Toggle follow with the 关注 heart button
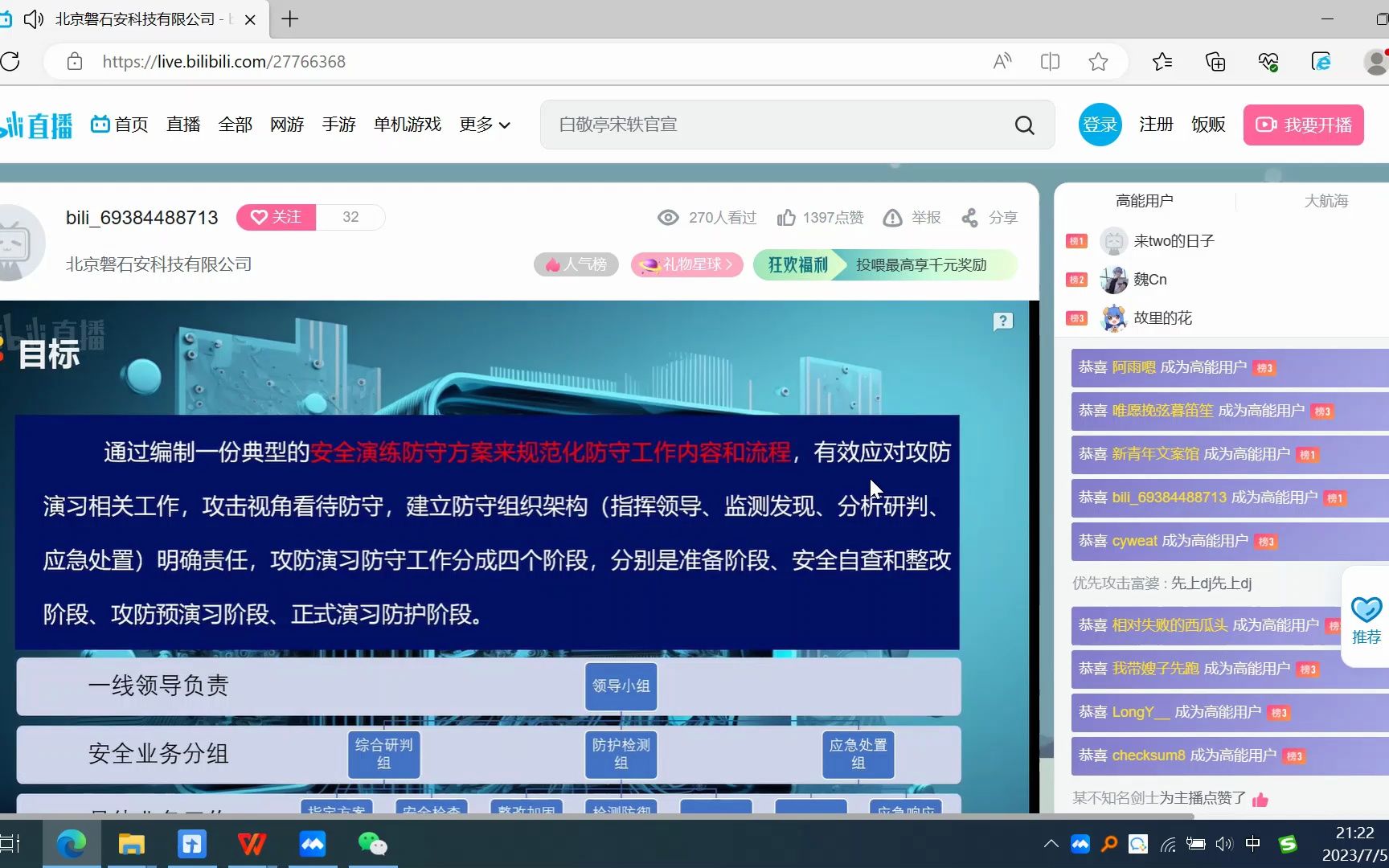This screenshot has height=868, width=1389. [275, 216]
